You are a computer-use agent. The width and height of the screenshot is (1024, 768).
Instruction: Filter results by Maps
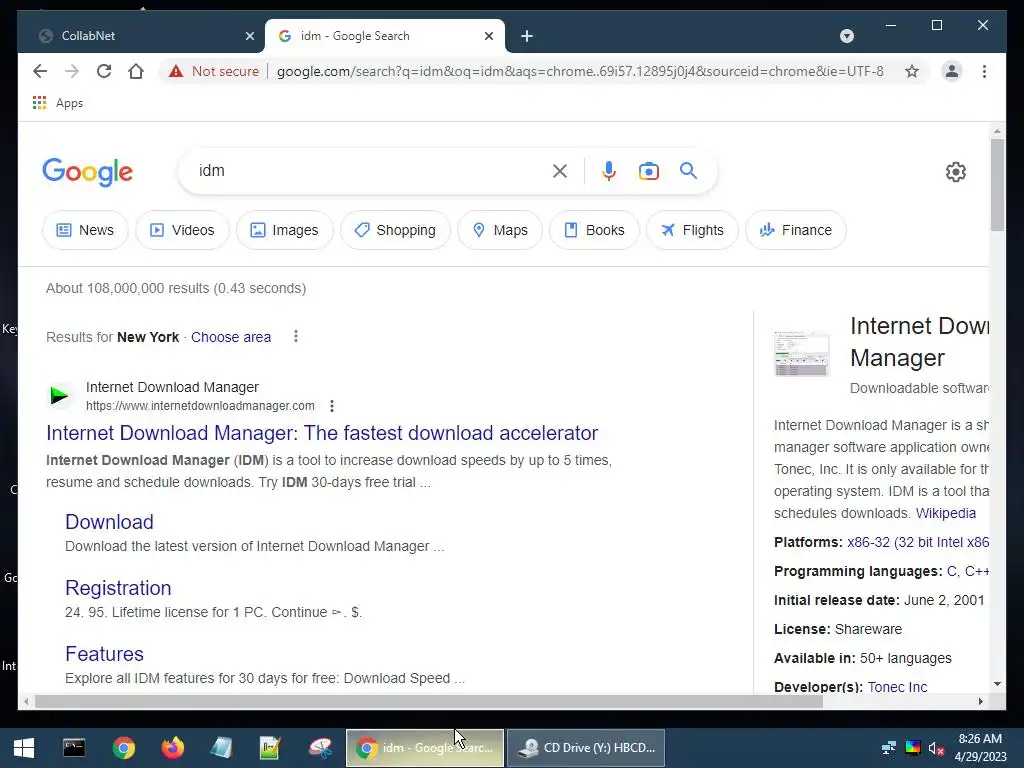tap(500, 230)
